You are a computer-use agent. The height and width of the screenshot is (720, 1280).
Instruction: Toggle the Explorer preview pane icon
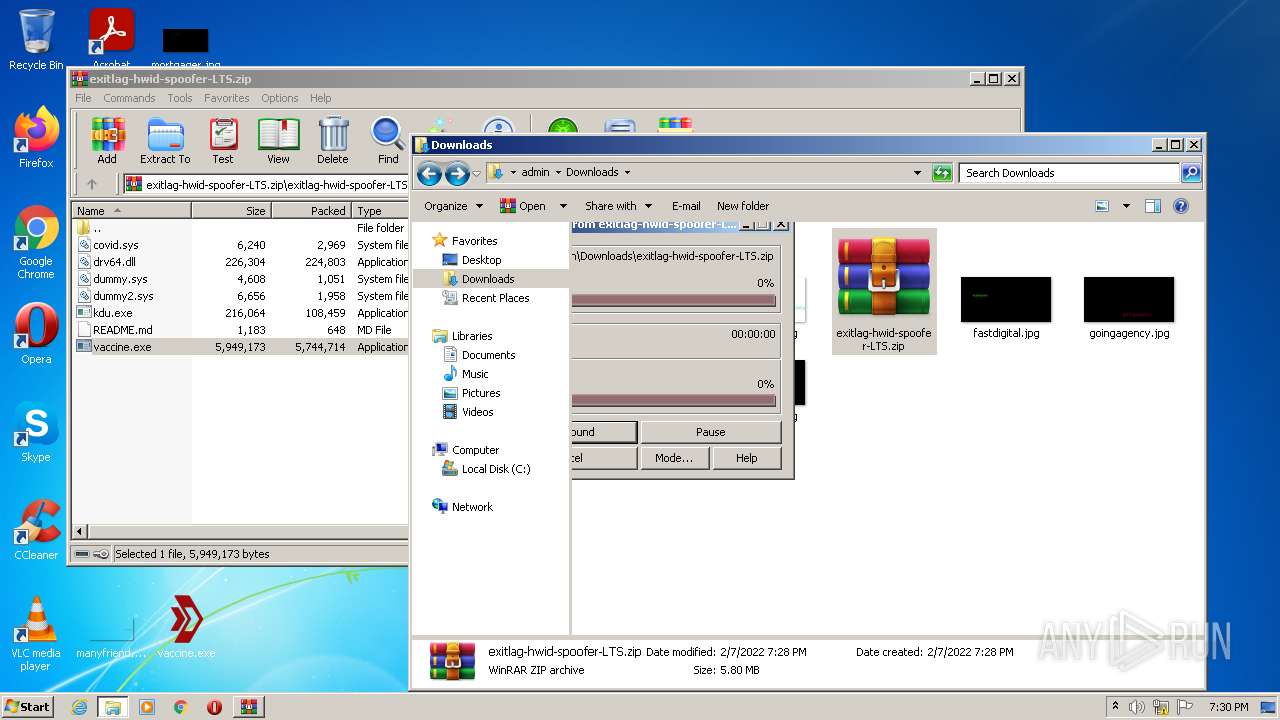(x=1152, y=206)
